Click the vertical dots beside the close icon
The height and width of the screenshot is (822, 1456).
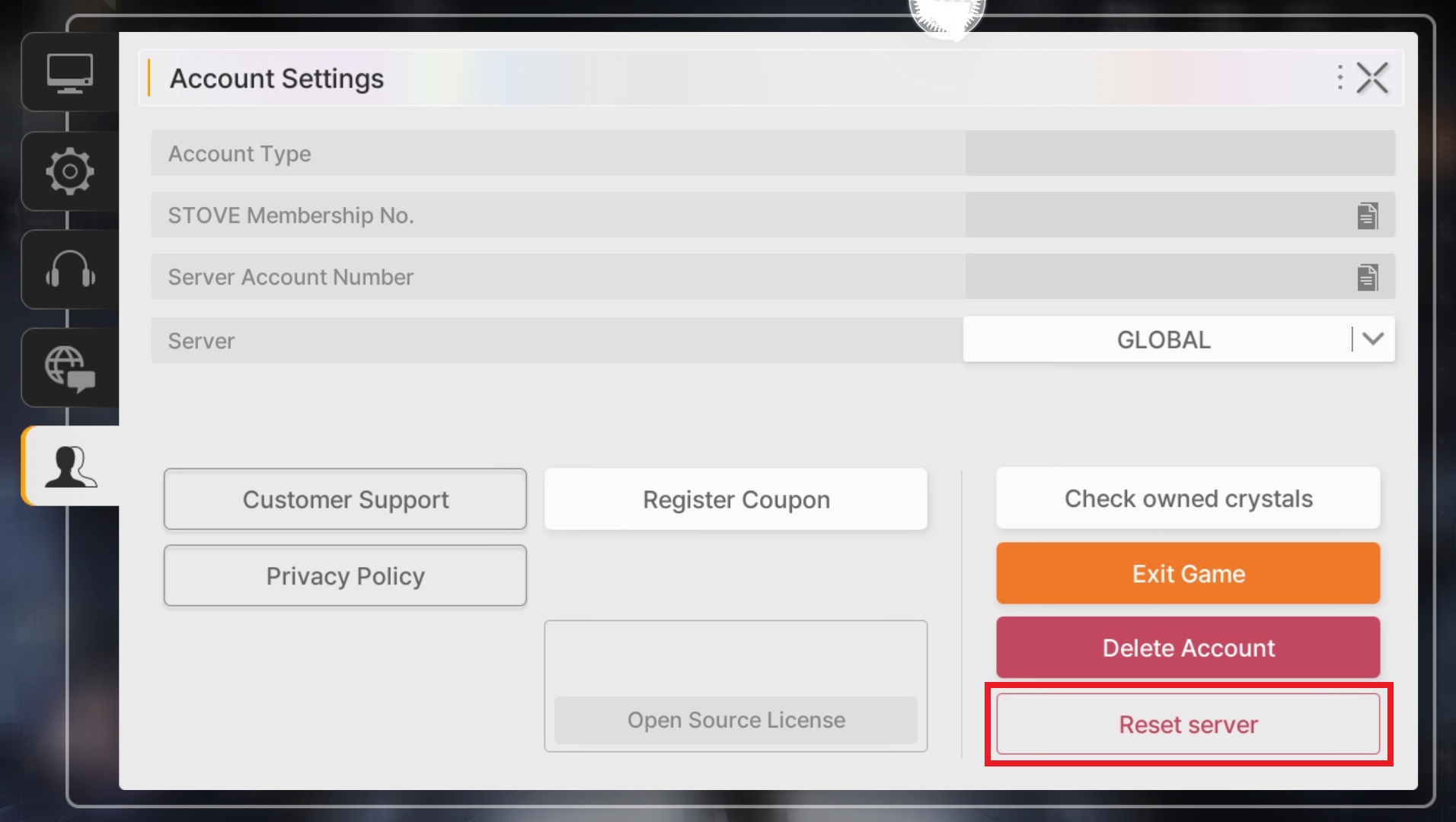tap(1339, 78)
